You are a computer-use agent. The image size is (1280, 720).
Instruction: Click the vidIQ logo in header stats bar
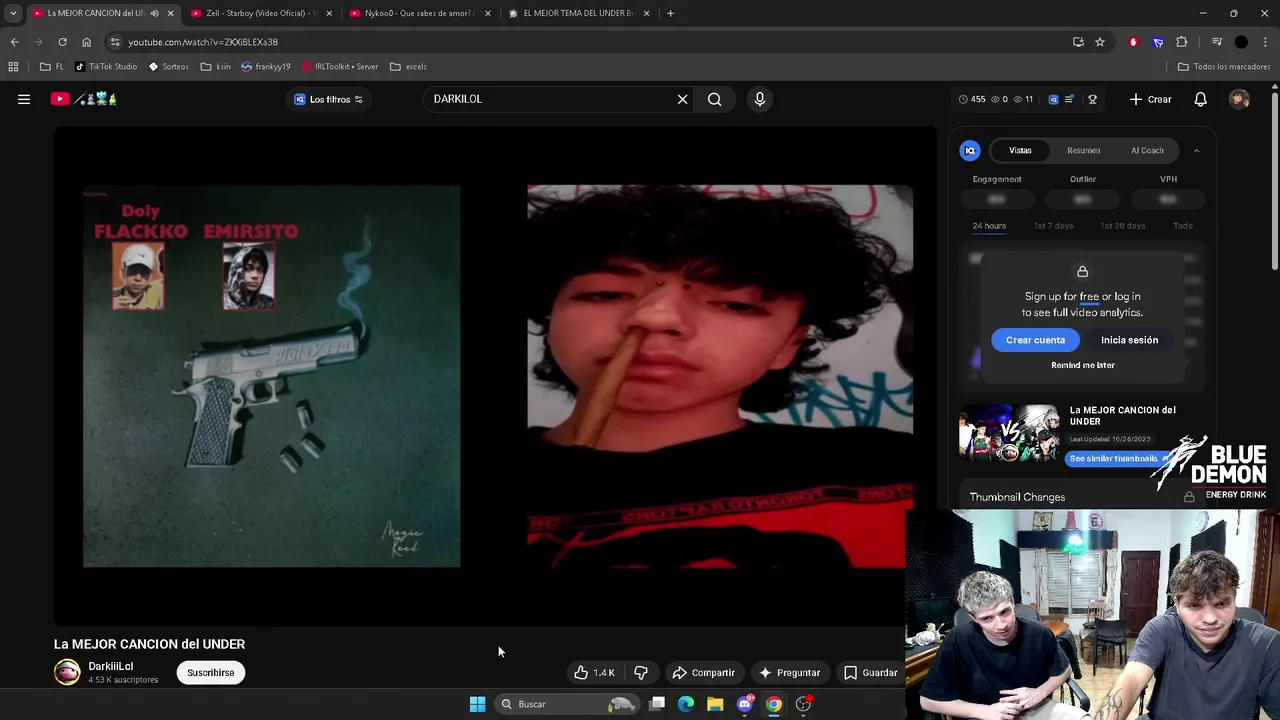(x=1053, y=99)
